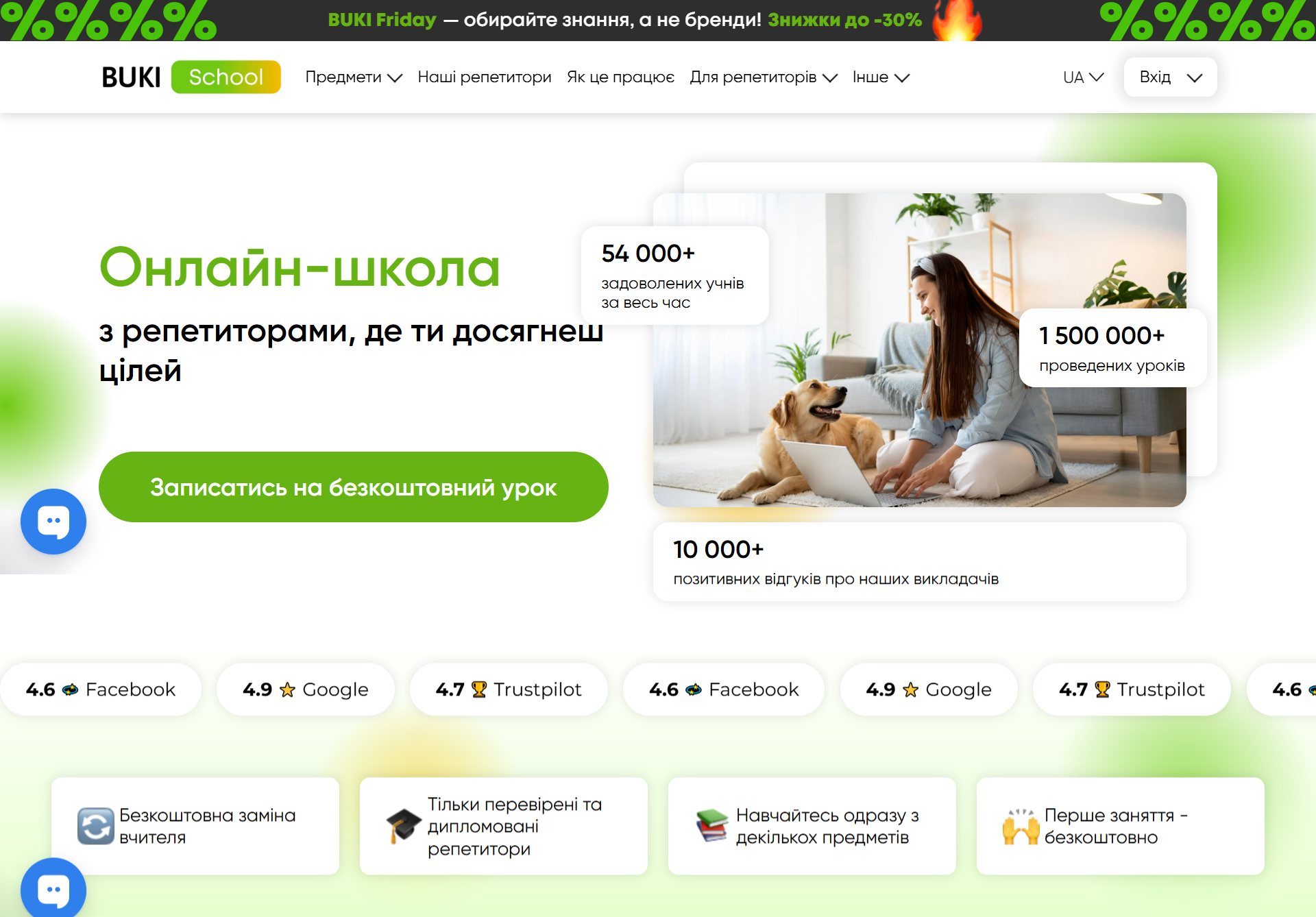Expand the Інше menu

[x=881, y=77]
